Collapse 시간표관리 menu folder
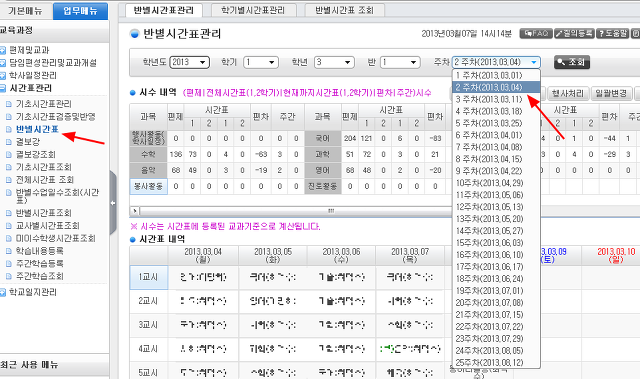Viewport: 640px width, 379px height. (2, 88)
